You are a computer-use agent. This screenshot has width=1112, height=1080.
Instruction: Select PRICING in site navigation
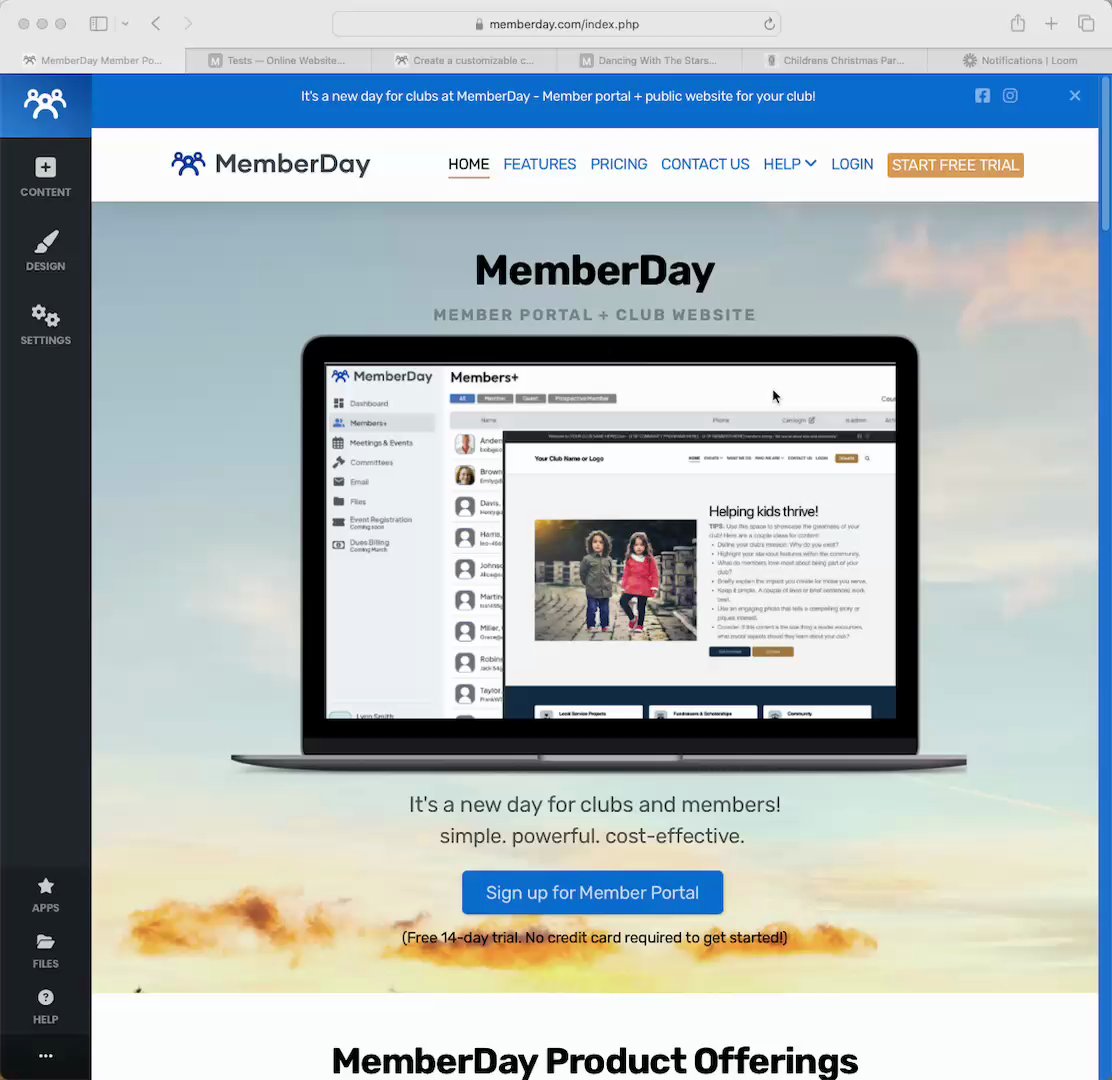point(618,165)
